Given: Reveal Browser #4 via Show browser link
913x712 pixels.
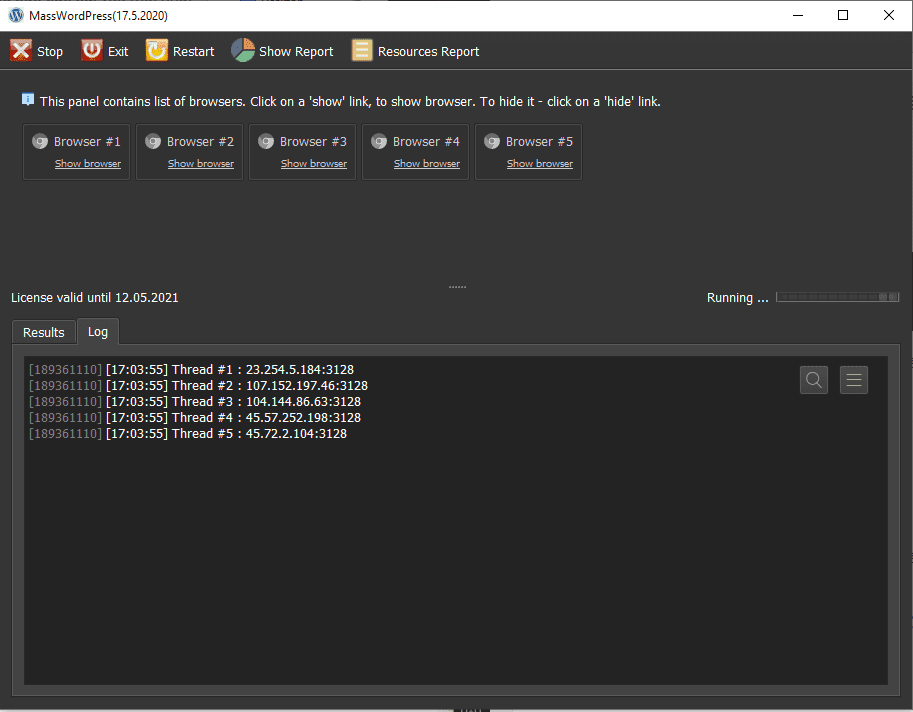Looking at the screenshot, I should 427,164.
